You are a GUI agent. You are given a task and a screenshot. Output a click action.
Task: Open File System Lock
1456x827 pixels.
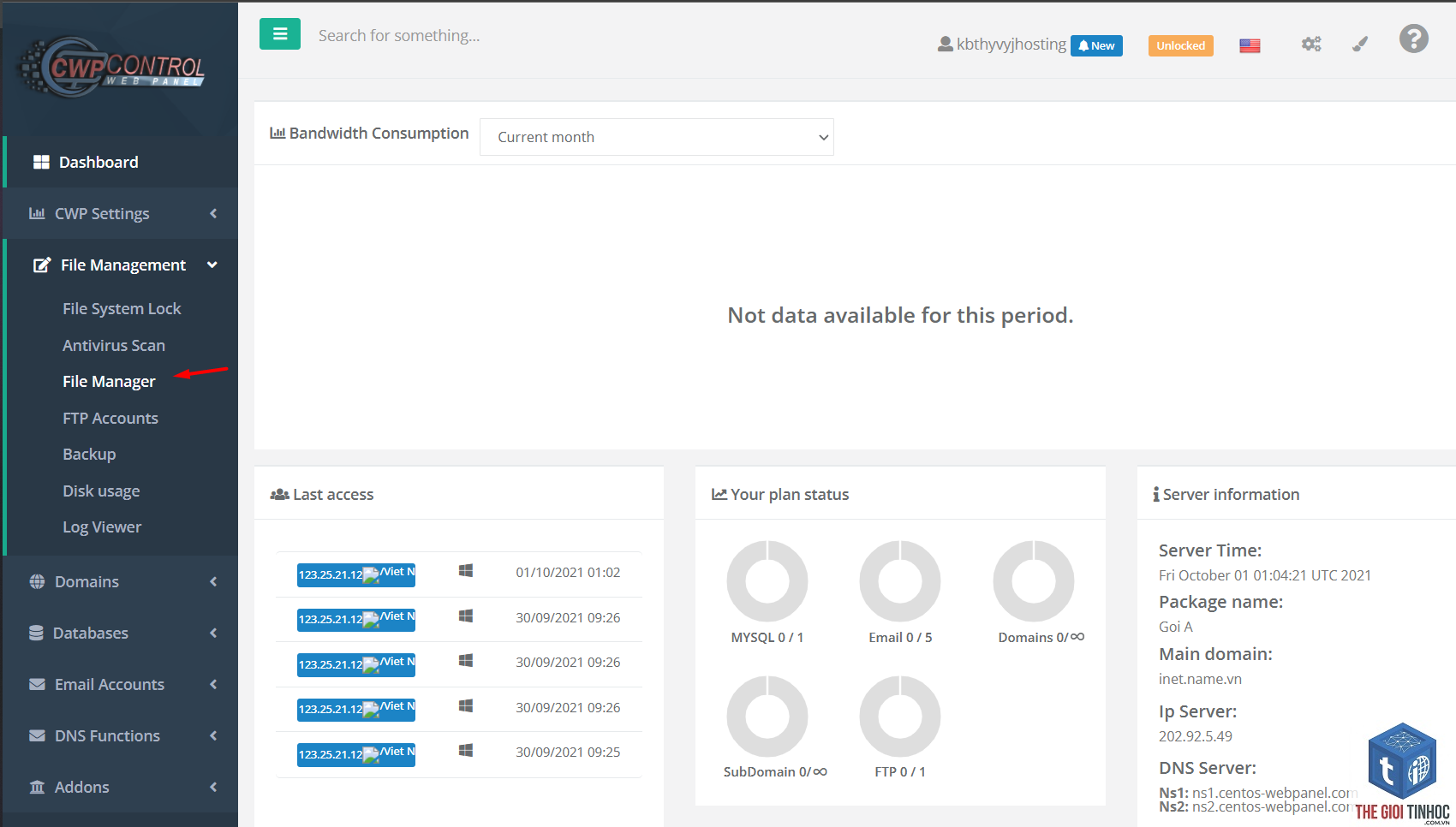[122, 308]
